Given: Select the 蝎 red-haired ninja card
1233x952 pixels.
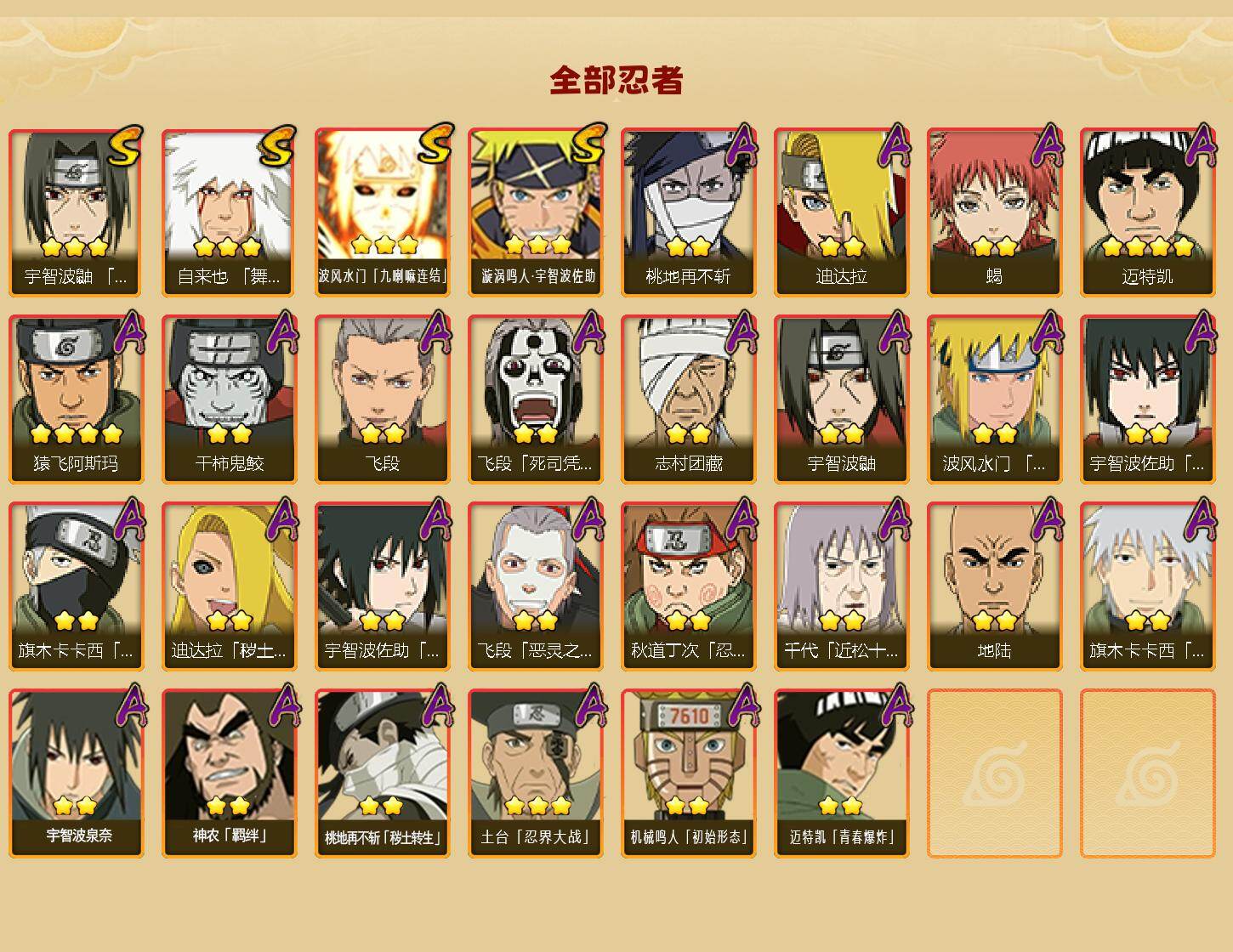Looking at the screenshot, I should pyautogui.click(x=994, y=212).
